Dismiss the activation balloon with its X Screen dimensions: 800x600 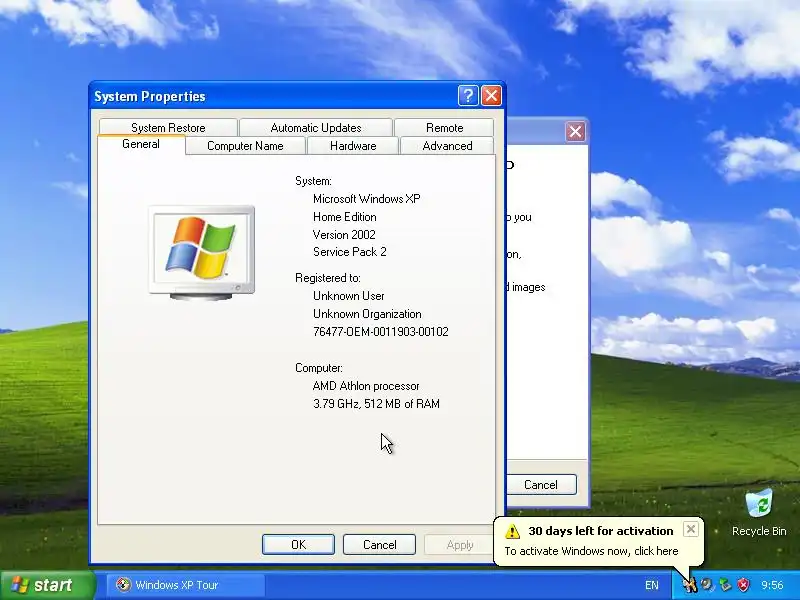coord(690,529)
